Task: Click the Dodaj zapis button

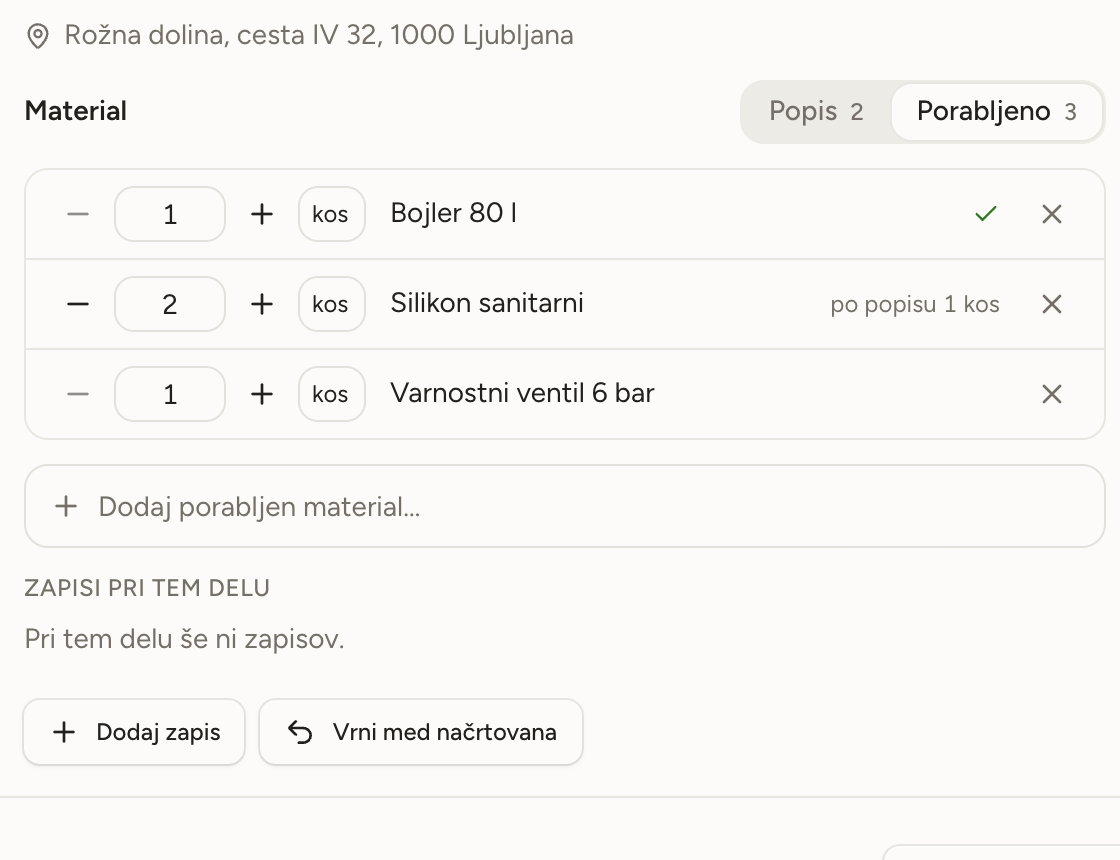Action: [134, 732]
